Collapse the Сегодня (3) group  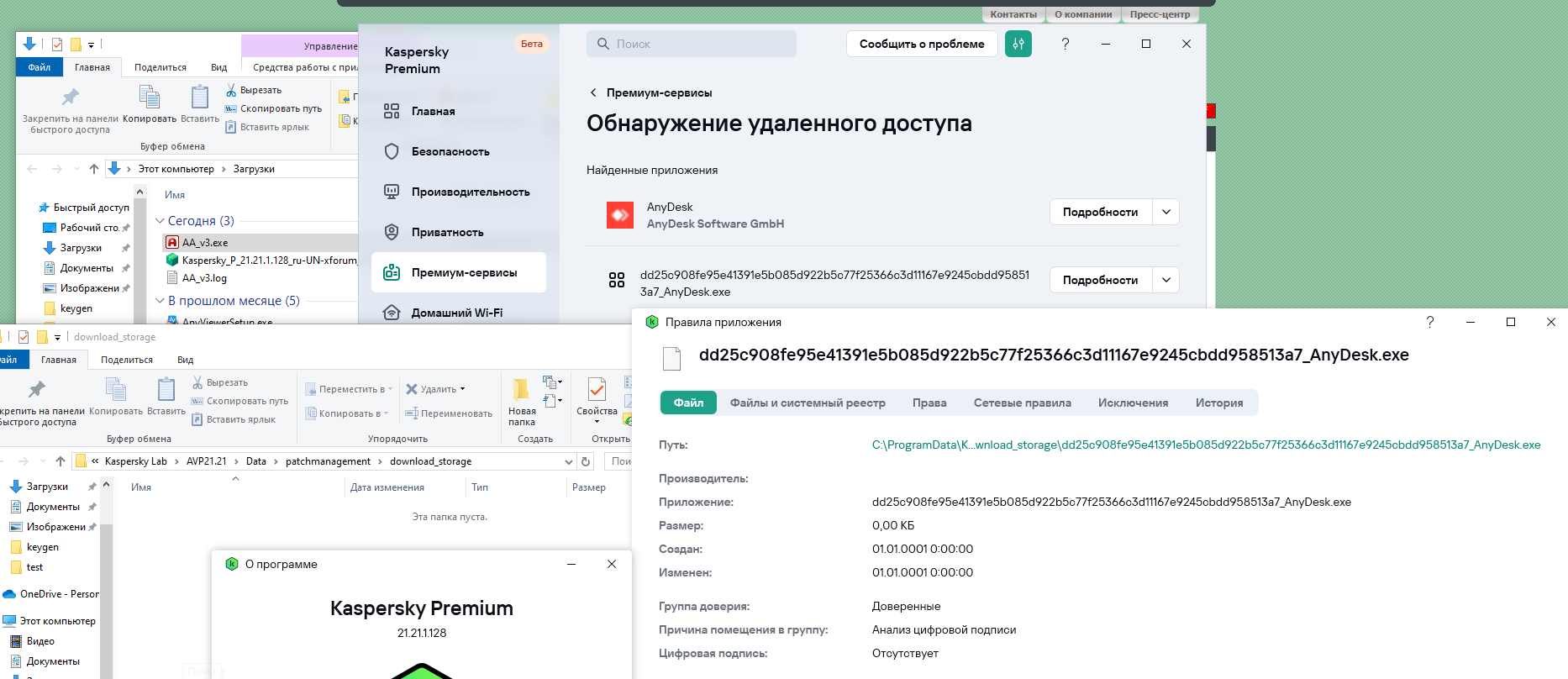[x=160, y=221]
